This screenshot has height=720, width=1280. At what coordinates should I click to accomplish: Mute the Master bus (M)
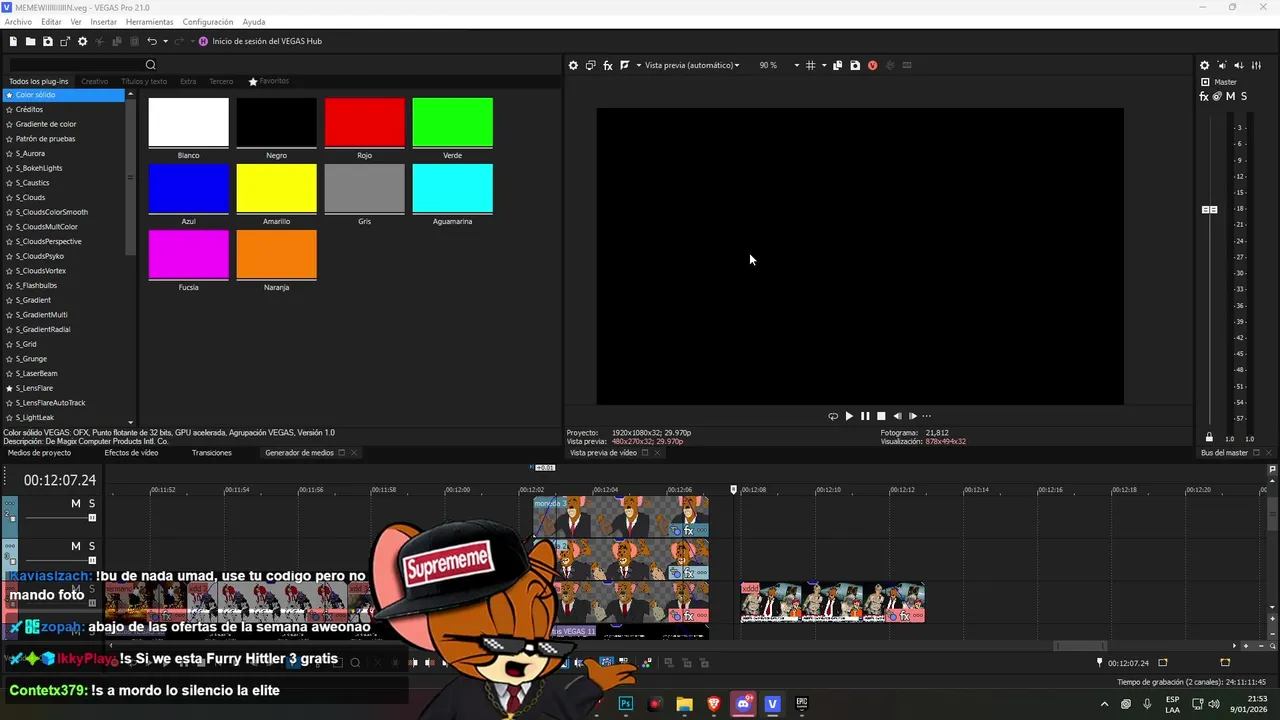pos(1230,96)
